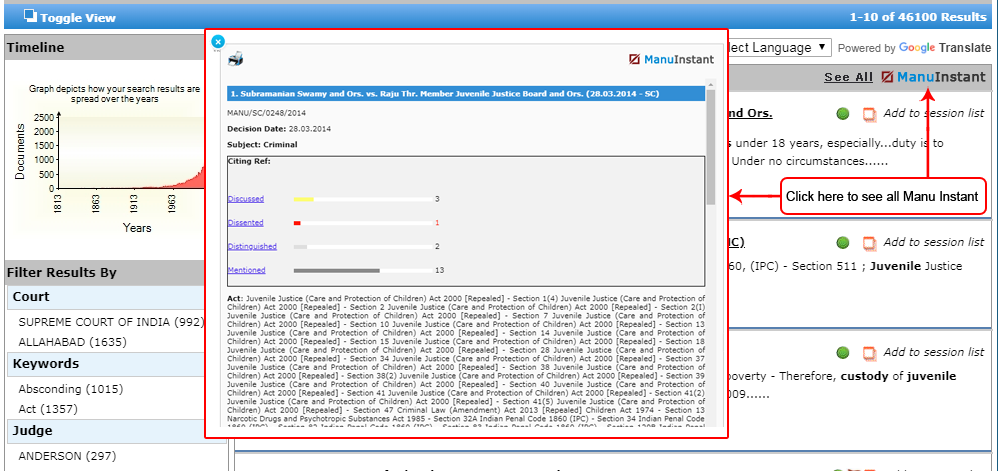Close the Manu Instant popup
The width and height of the screenshot is (998, 471).
point(218,42)
